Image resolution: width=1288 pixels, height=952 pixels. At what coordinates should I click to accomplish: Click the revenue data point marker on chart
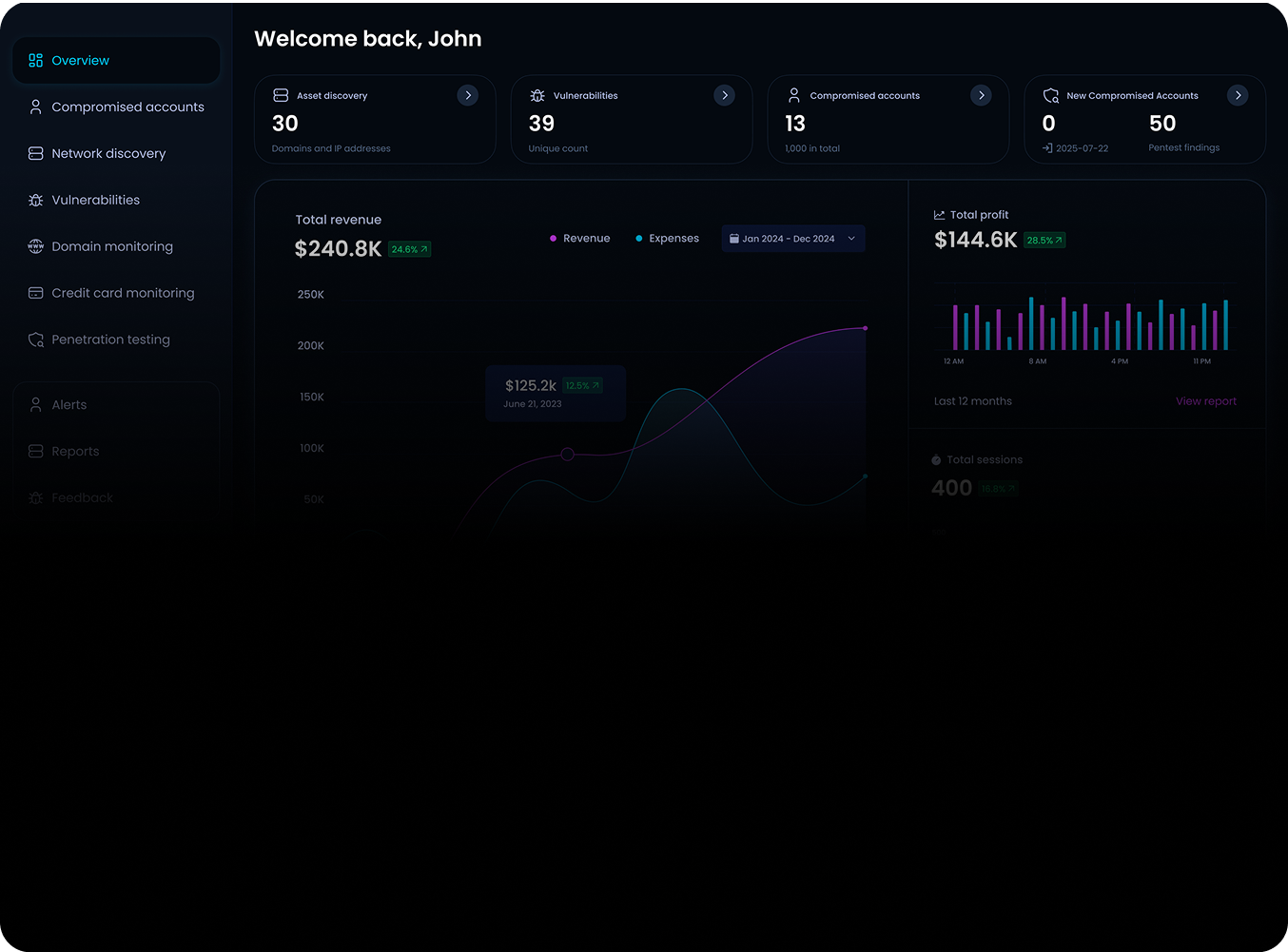click(x=568, y=455)
